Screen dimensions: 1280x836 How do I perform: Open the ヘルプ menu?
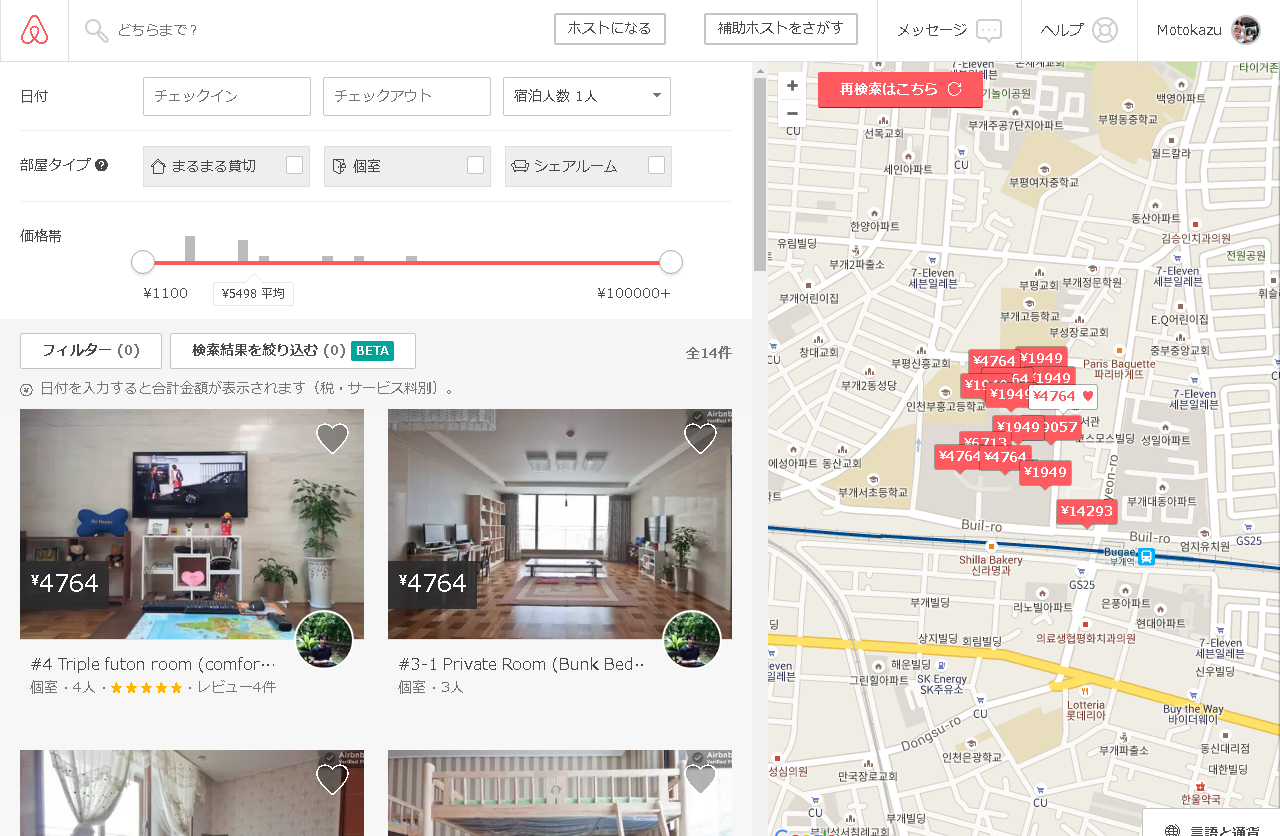1079,30
